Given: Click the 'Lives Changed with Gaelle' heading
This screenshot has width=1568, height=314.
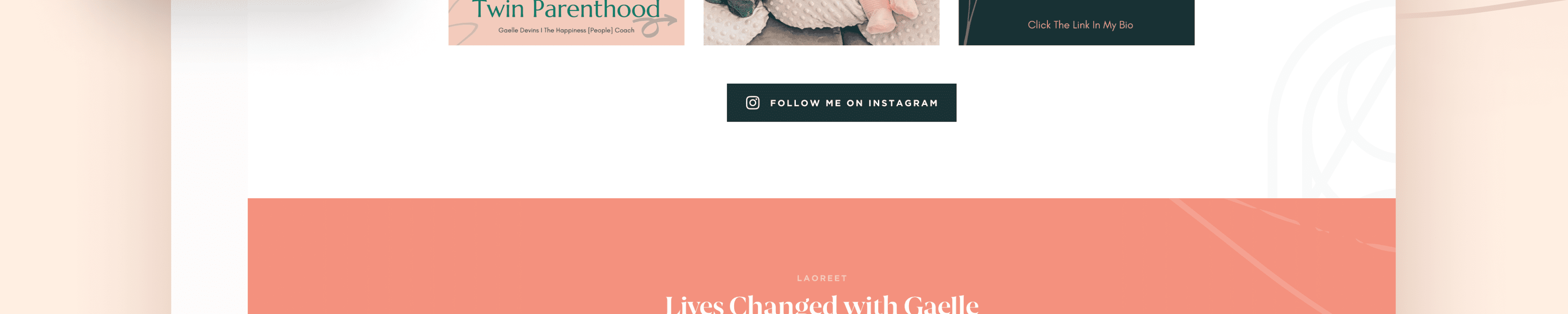Looking at the screenshot, I should coord(822,304).
